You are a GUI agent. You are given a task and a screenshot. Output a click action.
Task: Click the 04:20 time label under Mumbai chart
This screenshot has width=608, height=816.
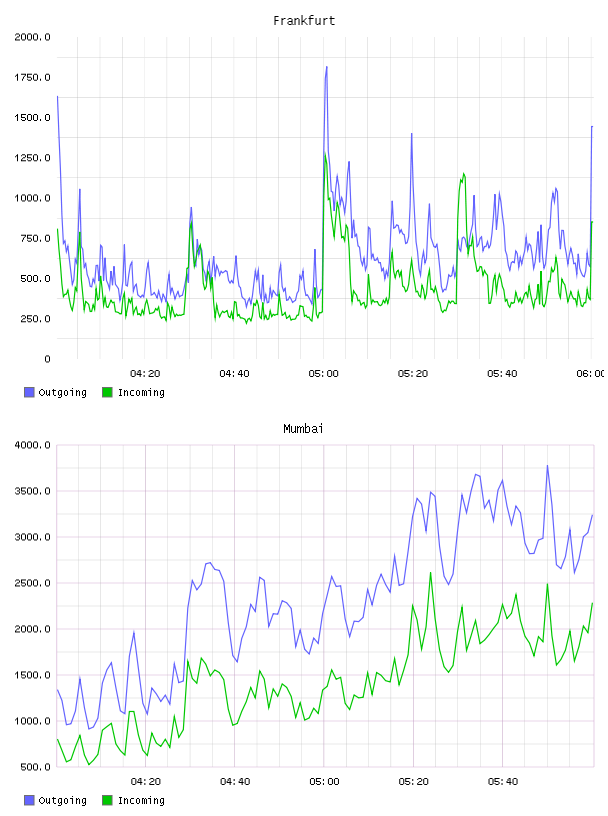click(x=145, y=782)
